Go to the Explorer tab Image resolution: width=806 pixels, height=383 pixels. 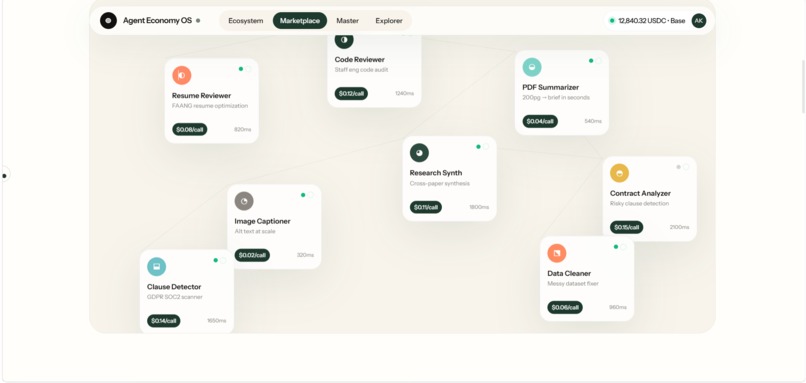point(389,21)
